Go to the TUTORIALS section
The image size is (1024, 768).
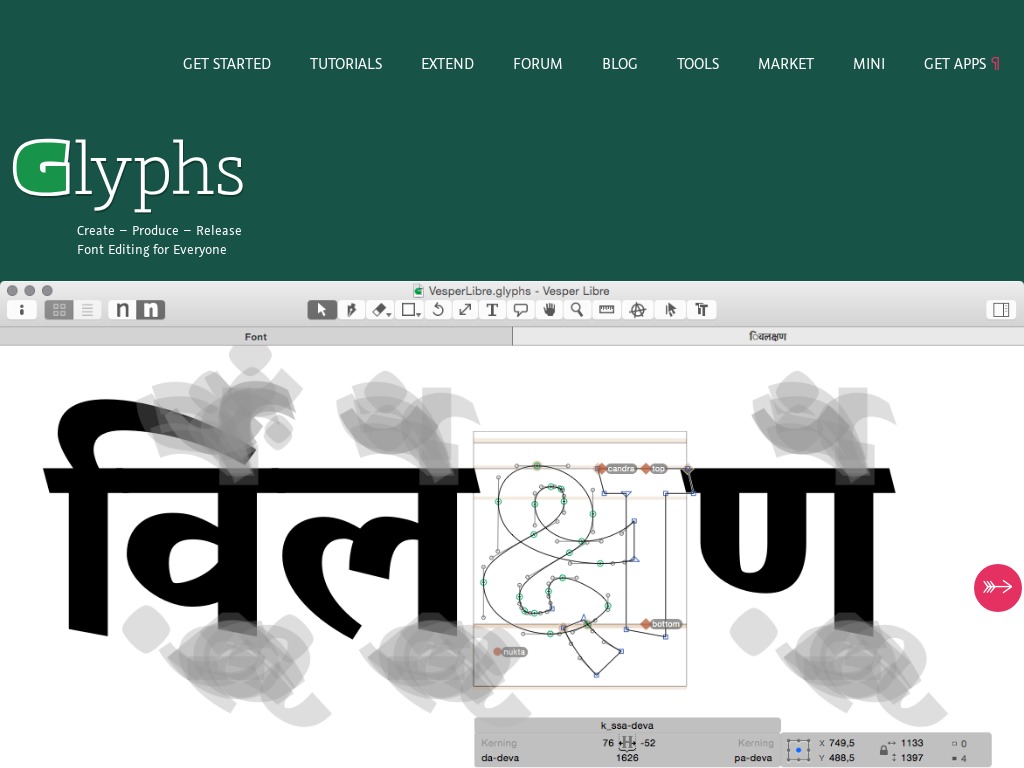[346, 64]
